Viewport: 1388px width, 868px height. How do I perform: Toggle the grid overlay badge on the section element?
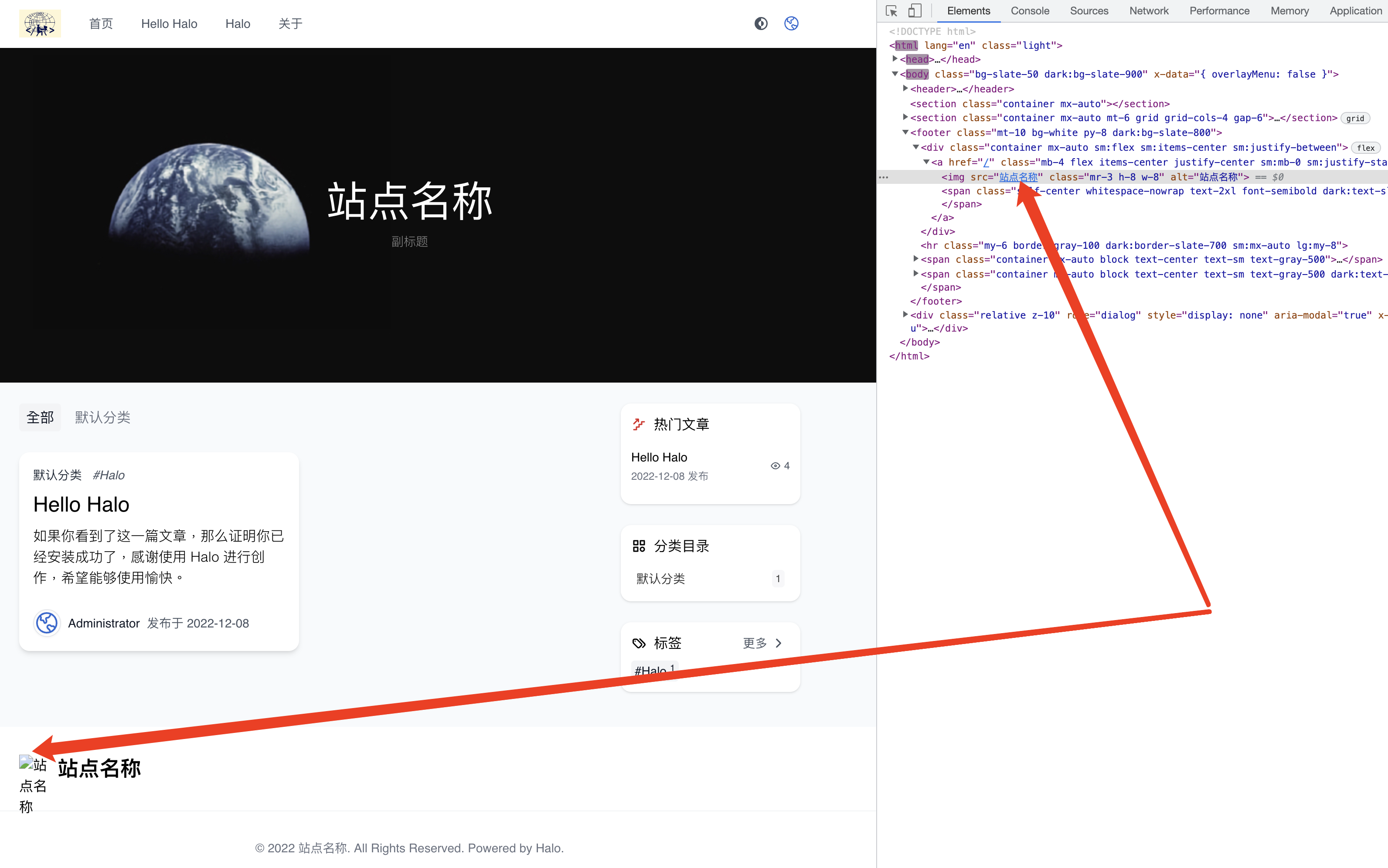coord(1355,118)
